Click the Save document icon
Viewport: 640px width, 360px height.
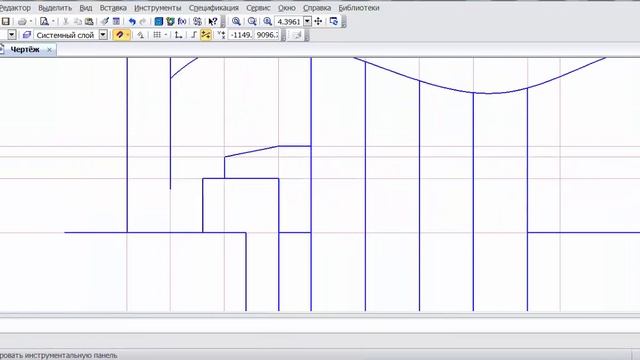5,21
